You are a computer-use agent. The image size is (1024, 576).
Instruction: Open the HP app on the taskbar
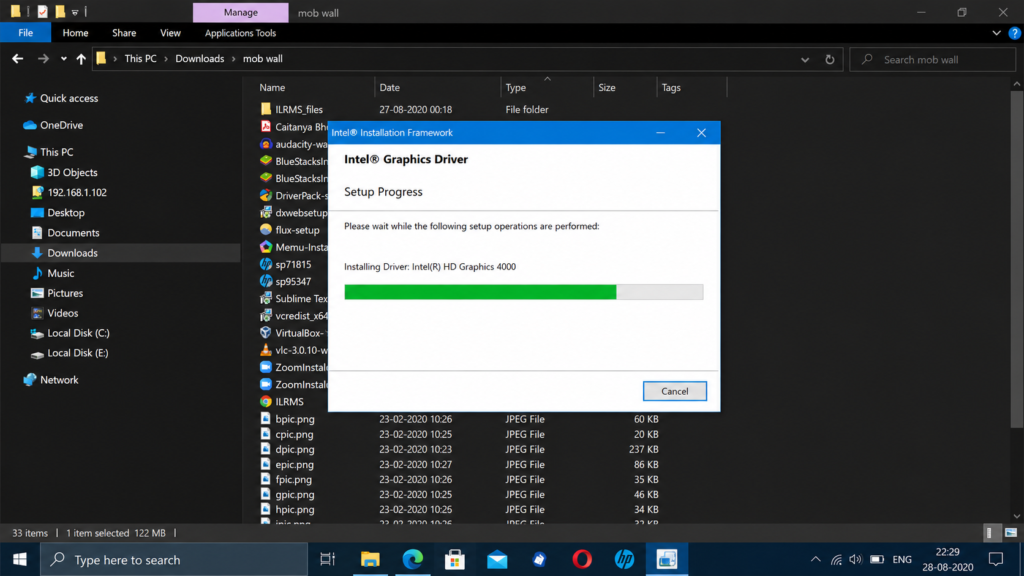pyautogui.click(x=624, y=559)
